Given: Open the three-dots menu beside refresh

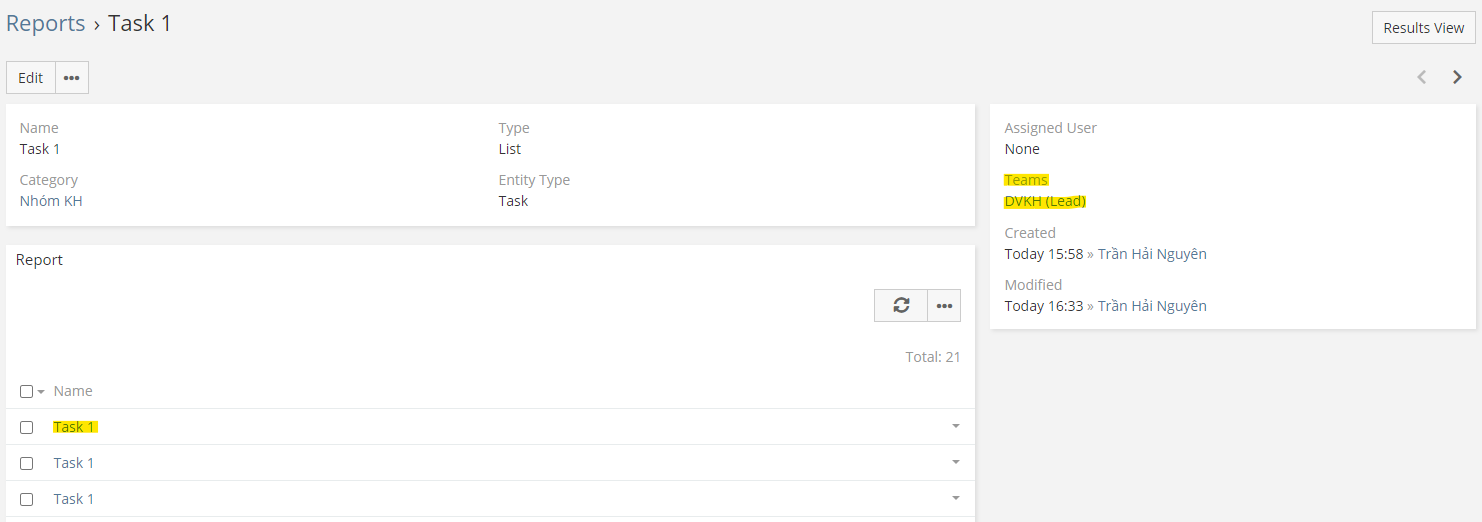Looking at the screenshot, I should pyautogui.click(x=944, y=306).
